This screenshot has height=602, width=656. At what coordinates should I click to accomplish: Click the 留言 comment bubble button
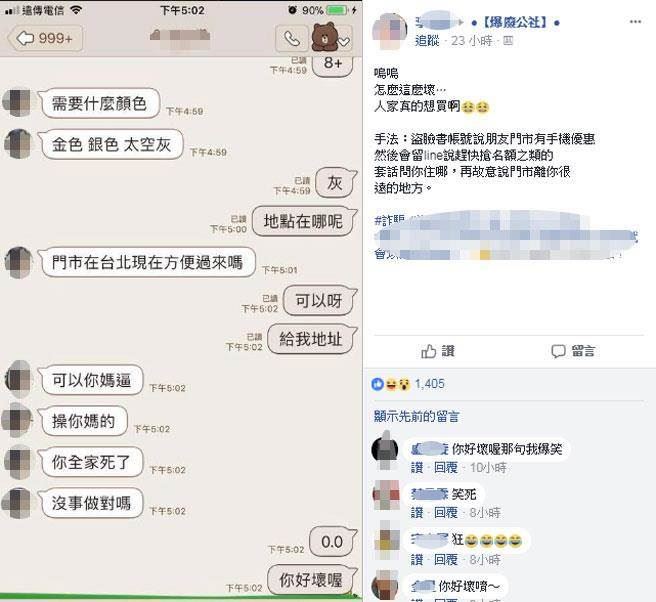[573, 351]
